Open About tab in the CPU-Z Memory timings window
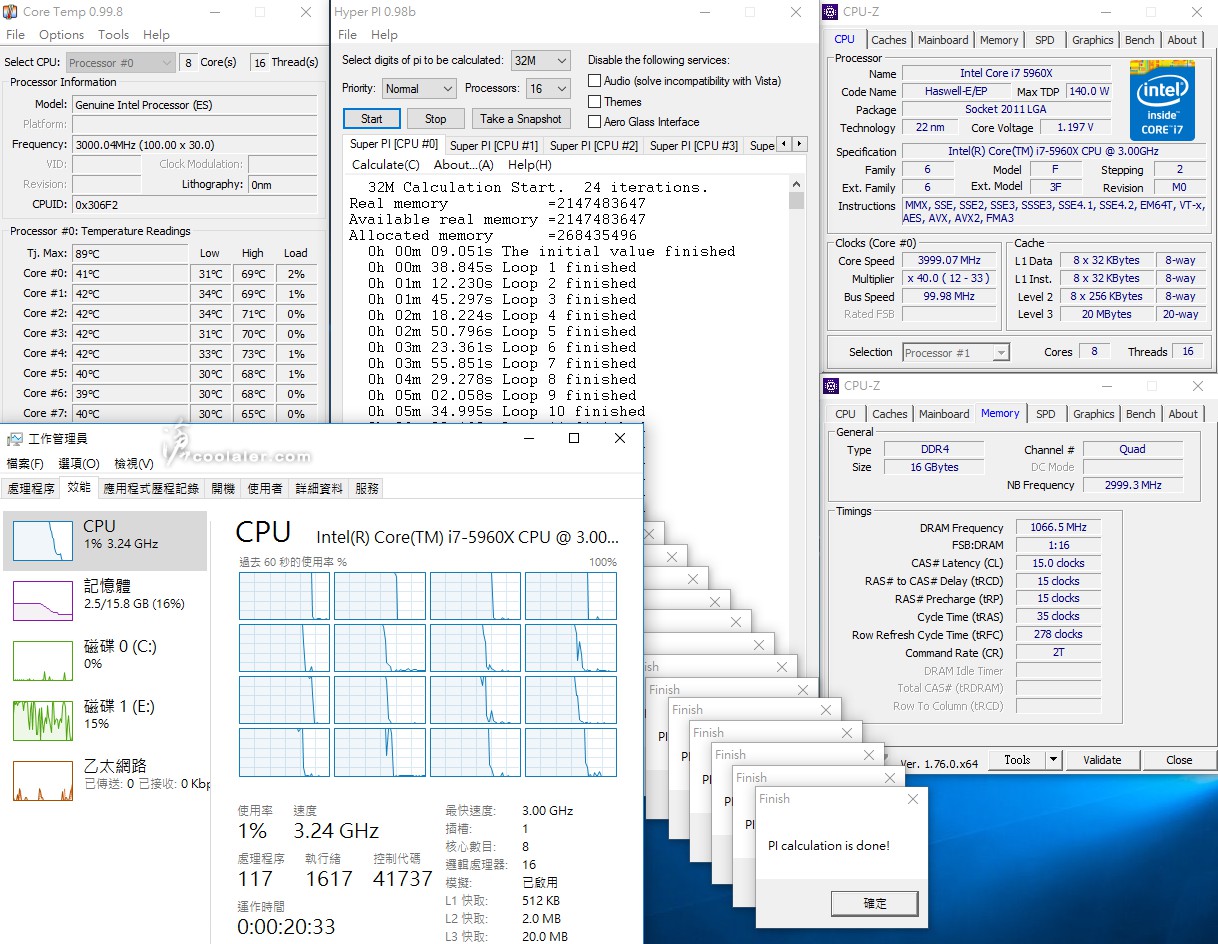 pyautogui.click(x=1183, y=414)
